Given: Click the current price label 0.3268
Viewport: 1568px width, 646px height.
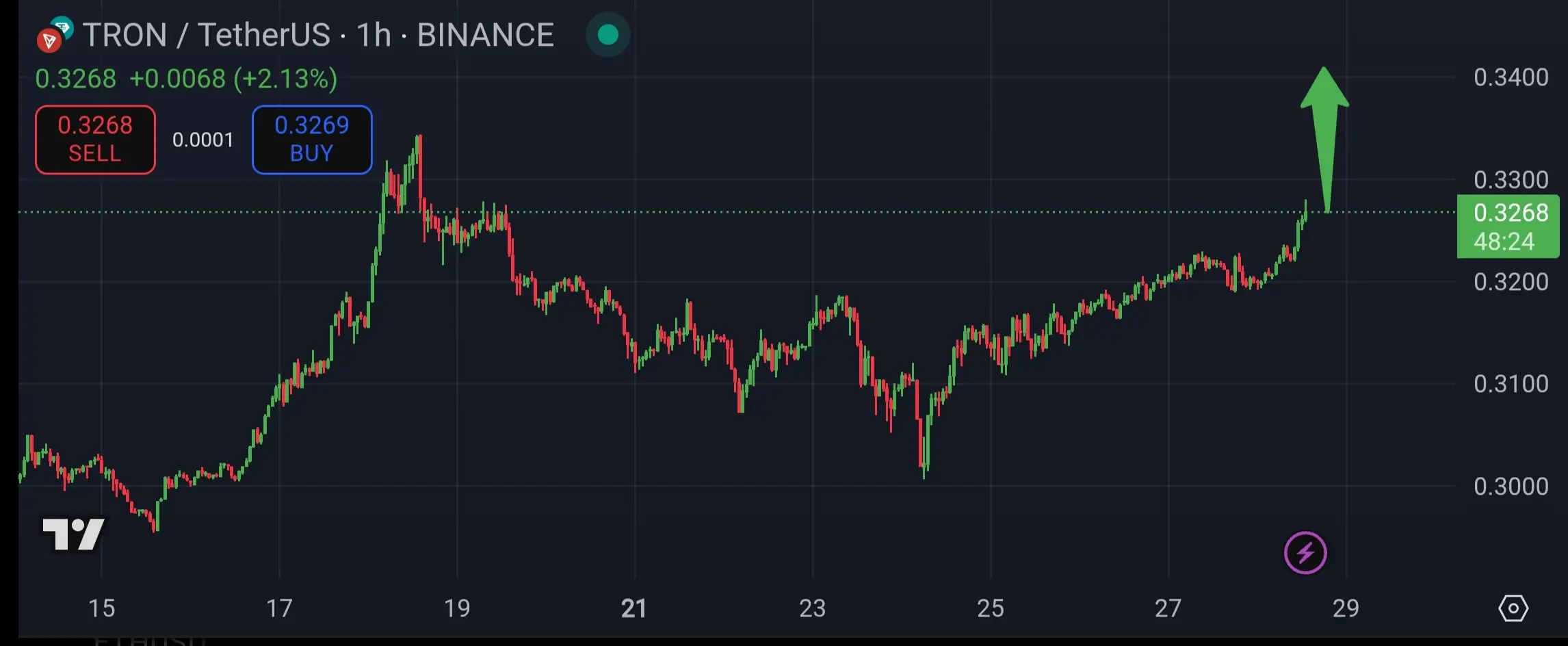Looking at the screenshot, I should pos(1508,227).
